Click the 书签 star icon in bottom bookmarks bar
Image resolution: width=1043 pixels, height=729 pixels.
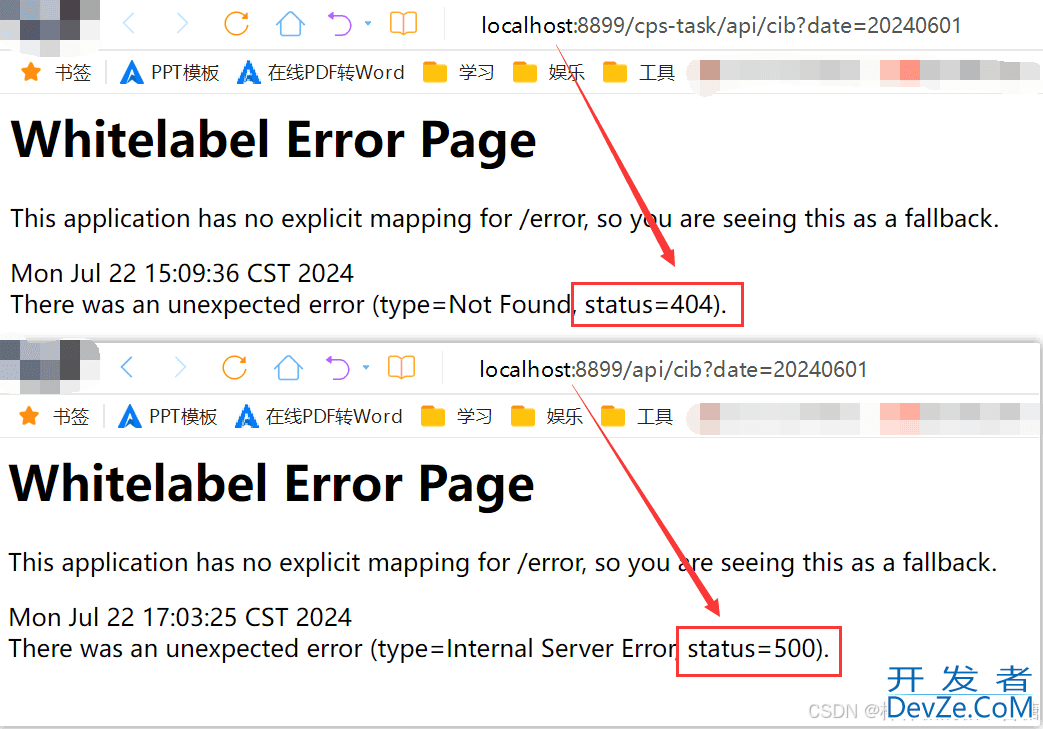coord(29,416)
